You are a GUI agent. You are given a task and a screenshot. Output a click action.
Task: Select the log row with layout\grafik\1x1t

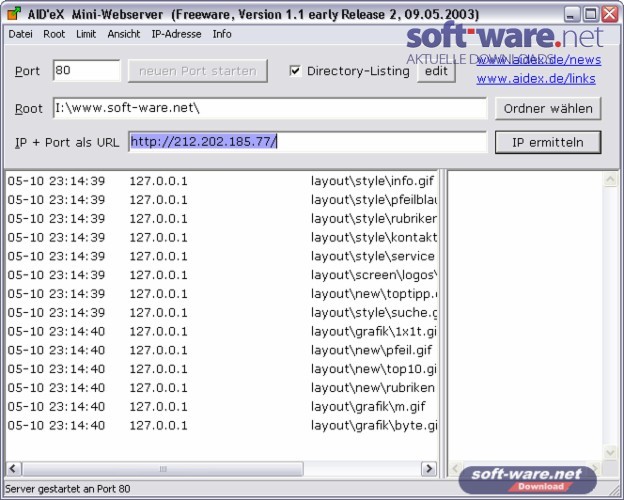pyautogui.click(x=222, y=331)
